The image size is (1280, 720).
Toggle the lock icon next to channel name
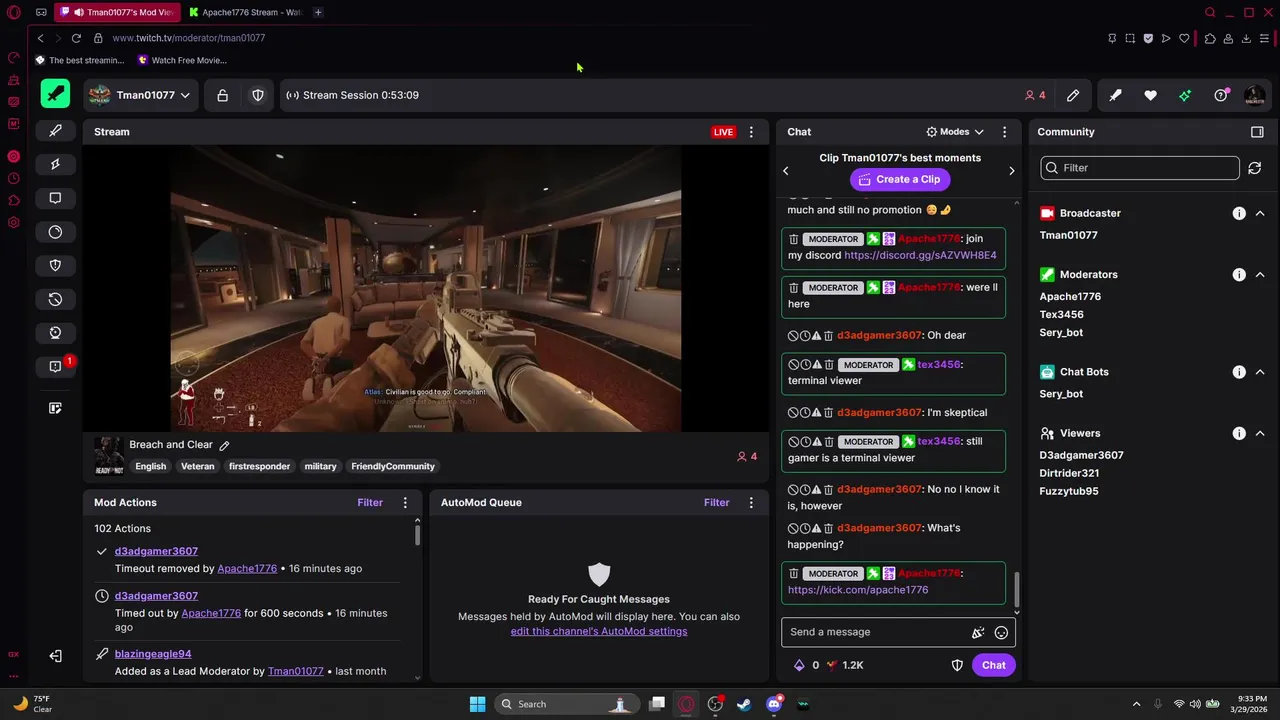point(222,95)
